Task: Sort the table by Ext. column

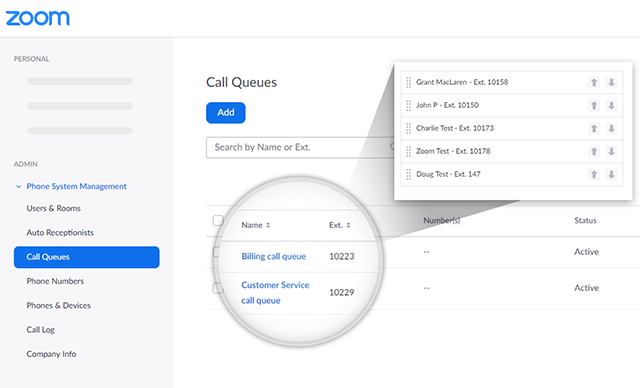Action: click(340, 225)
